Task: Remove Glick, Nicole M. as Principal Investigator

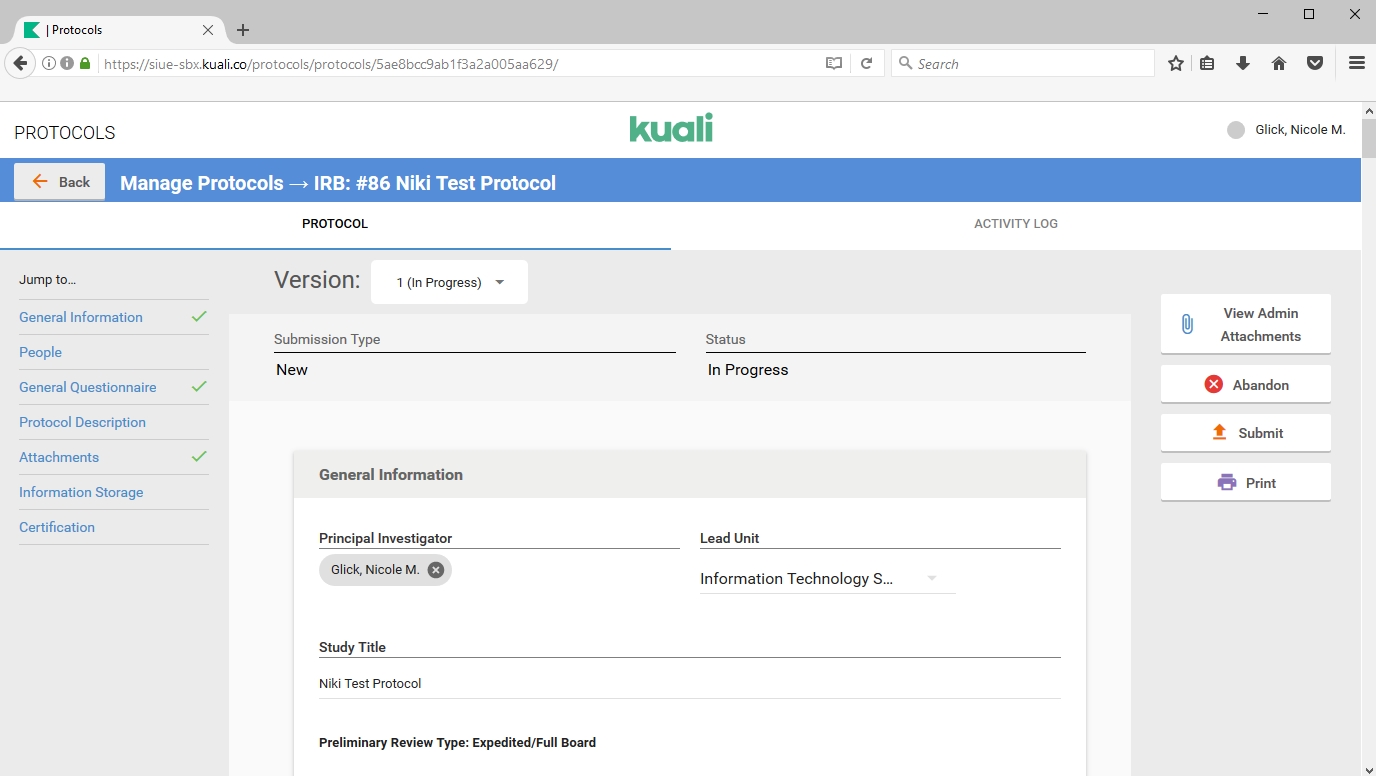Action: [436, 569]
